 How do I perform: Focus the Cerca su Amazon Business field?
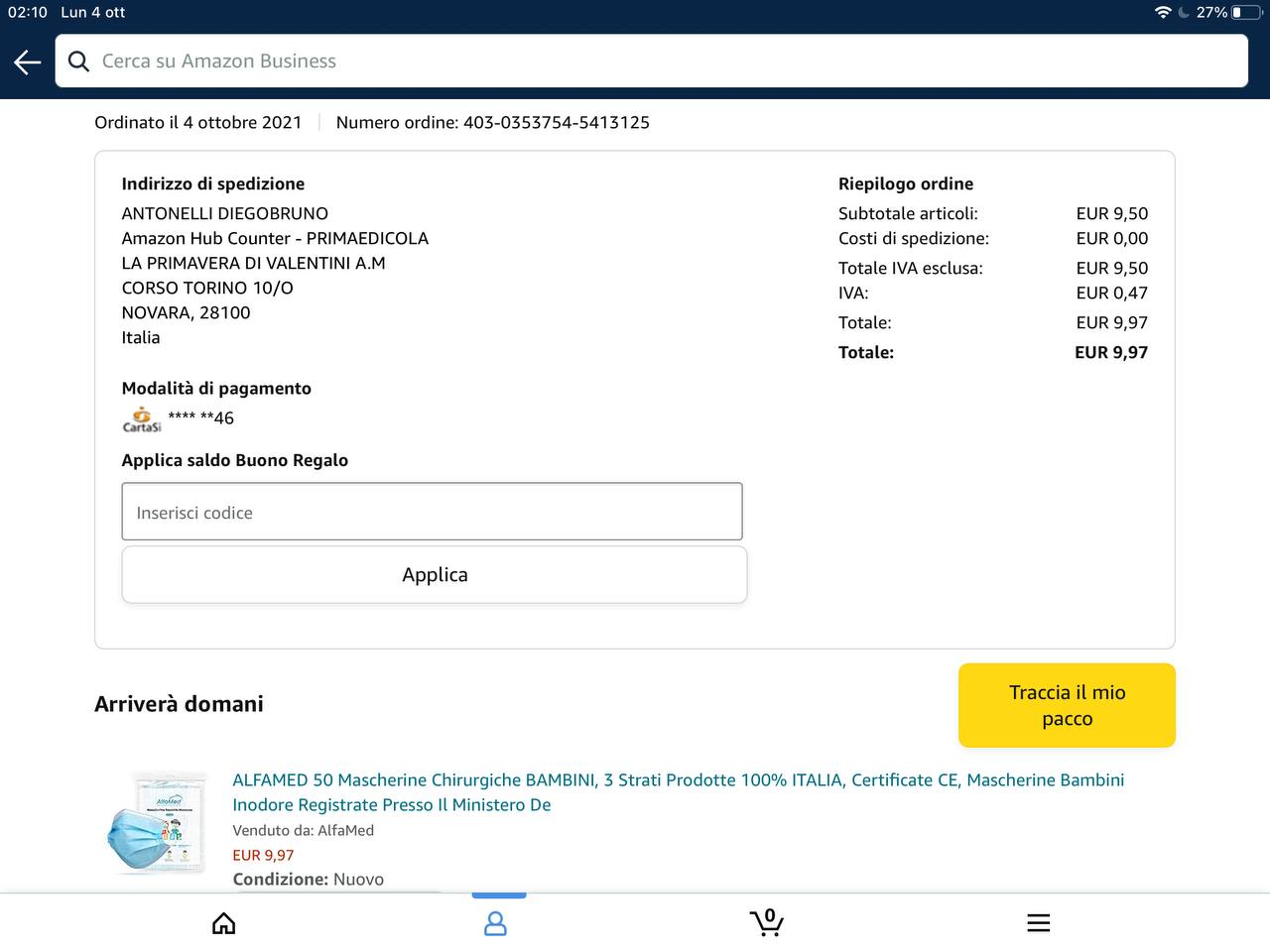pos(655,61)
